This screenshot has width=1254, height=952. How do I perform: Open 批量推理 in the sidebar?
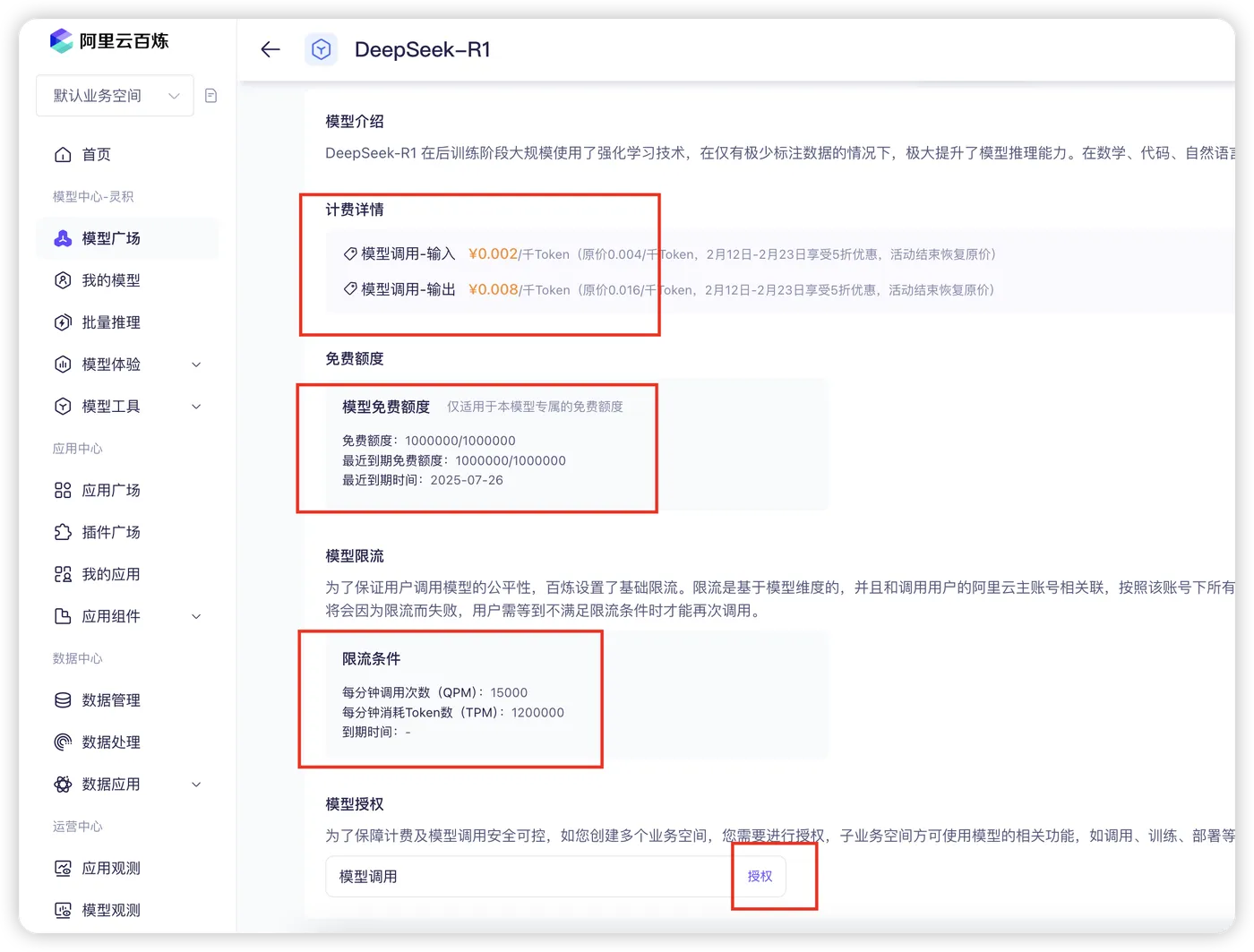127,322
